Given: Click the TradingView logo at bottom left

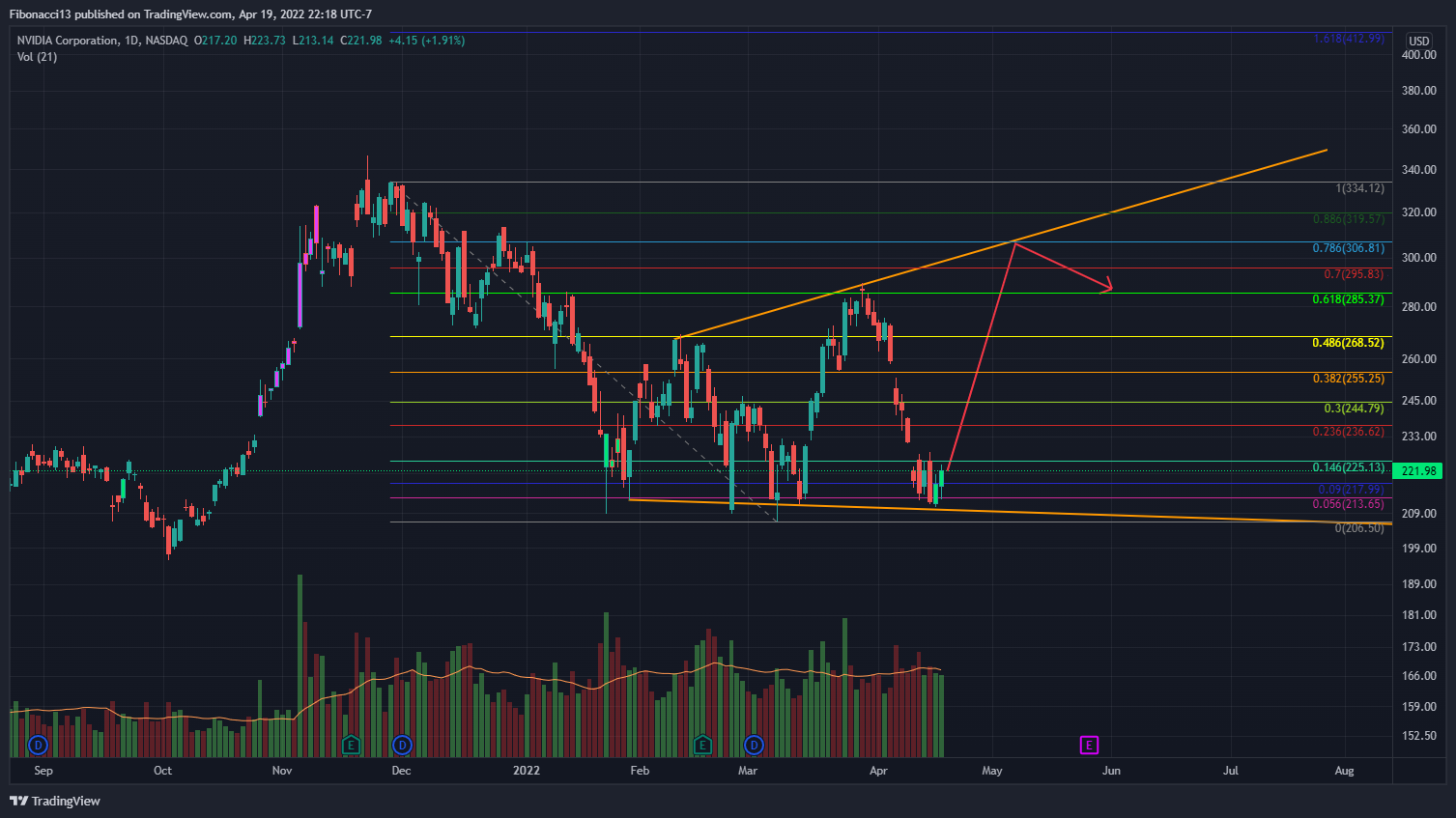Looking at the screenshot, I should [55, 801].
